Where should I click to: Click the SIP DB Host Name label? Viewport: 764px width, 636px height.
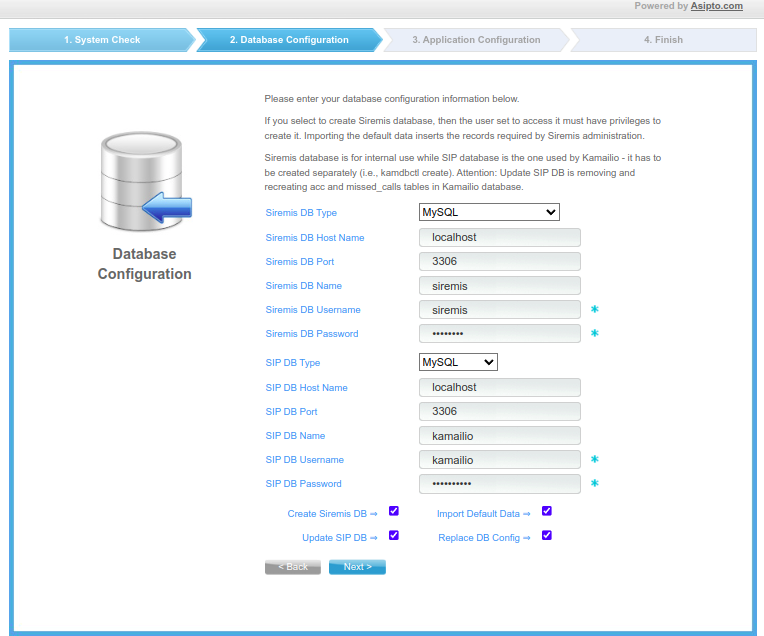coord(306,387)
